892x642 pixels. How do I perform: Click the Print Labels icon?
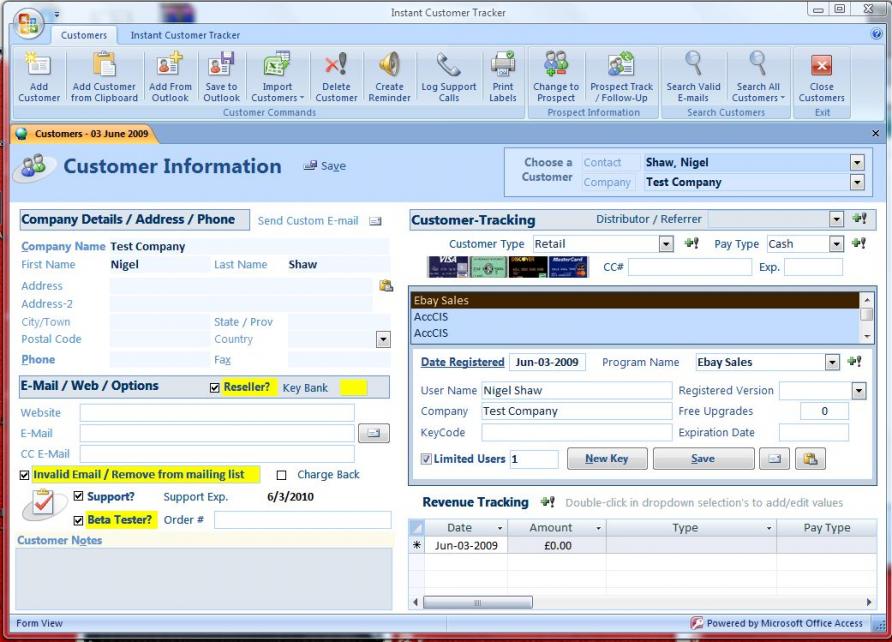pos(503,64)
